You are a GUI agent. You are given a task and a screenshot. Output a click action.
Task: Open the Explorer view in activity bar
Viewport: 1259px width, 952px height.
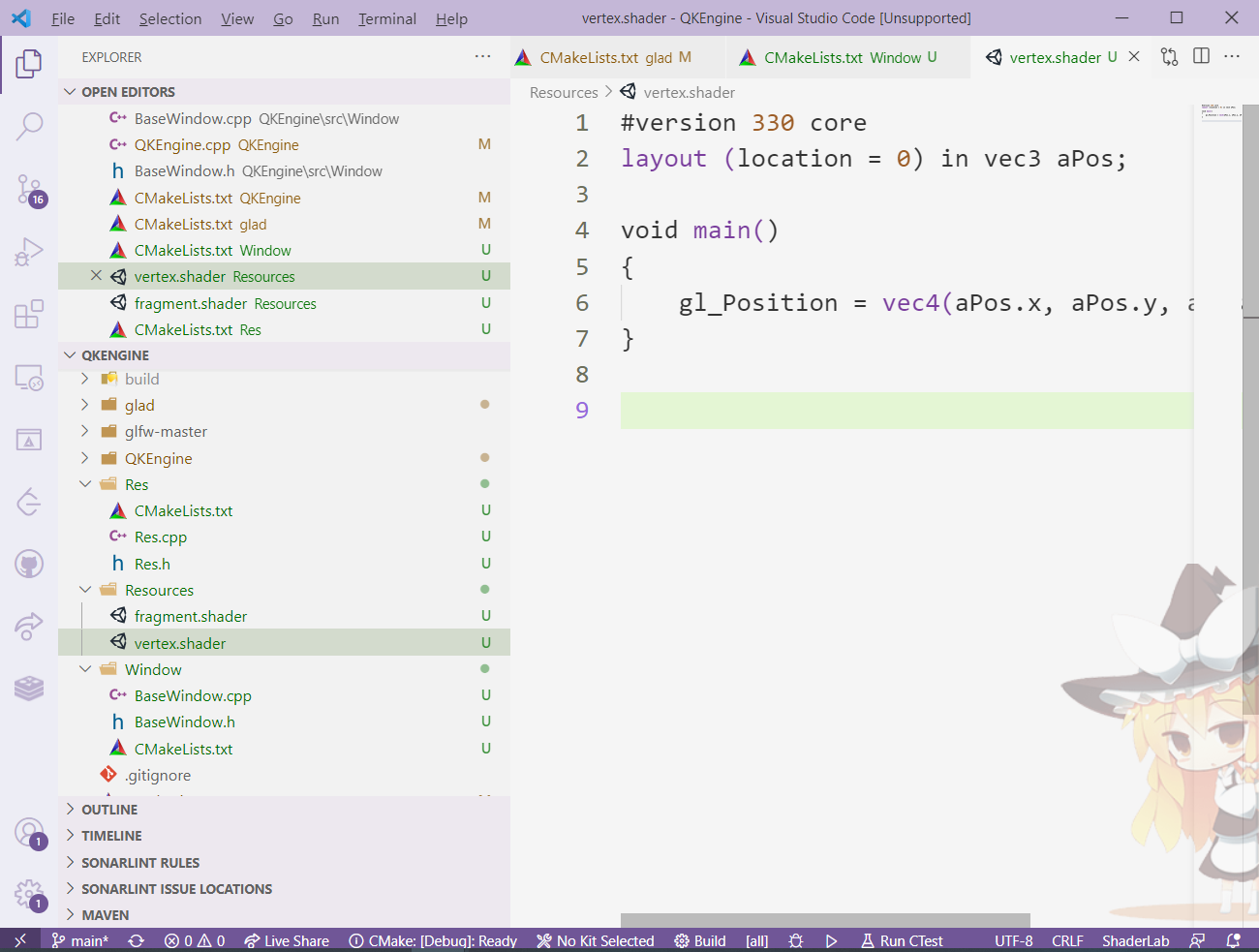pyautogui.click(x=29, y=65)
